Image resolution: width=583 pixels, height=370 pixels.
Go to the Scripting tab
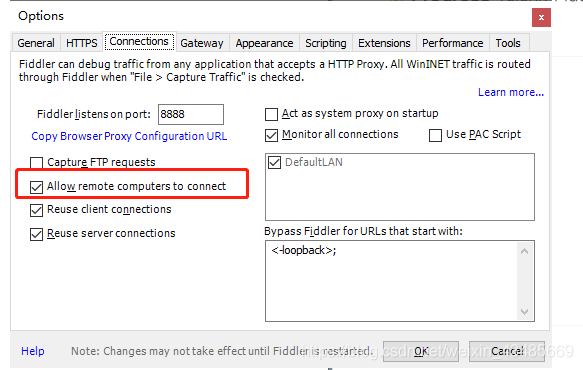pos(326,43)
